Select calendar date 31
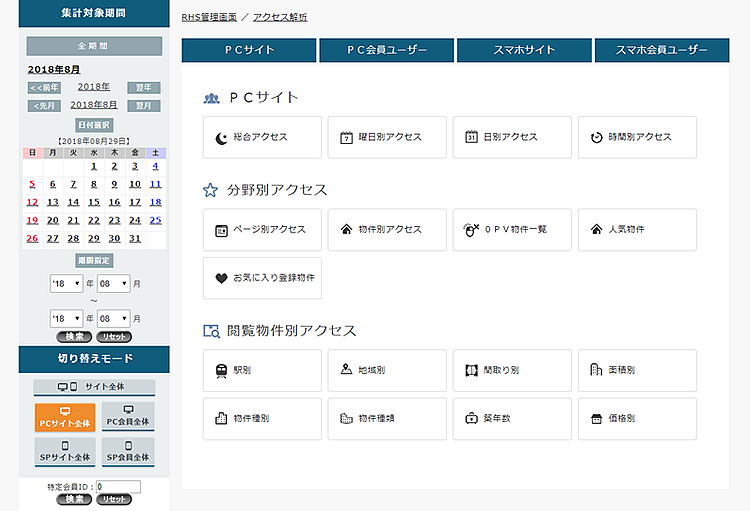Screen dimensions: 750x511 (135, 239)
